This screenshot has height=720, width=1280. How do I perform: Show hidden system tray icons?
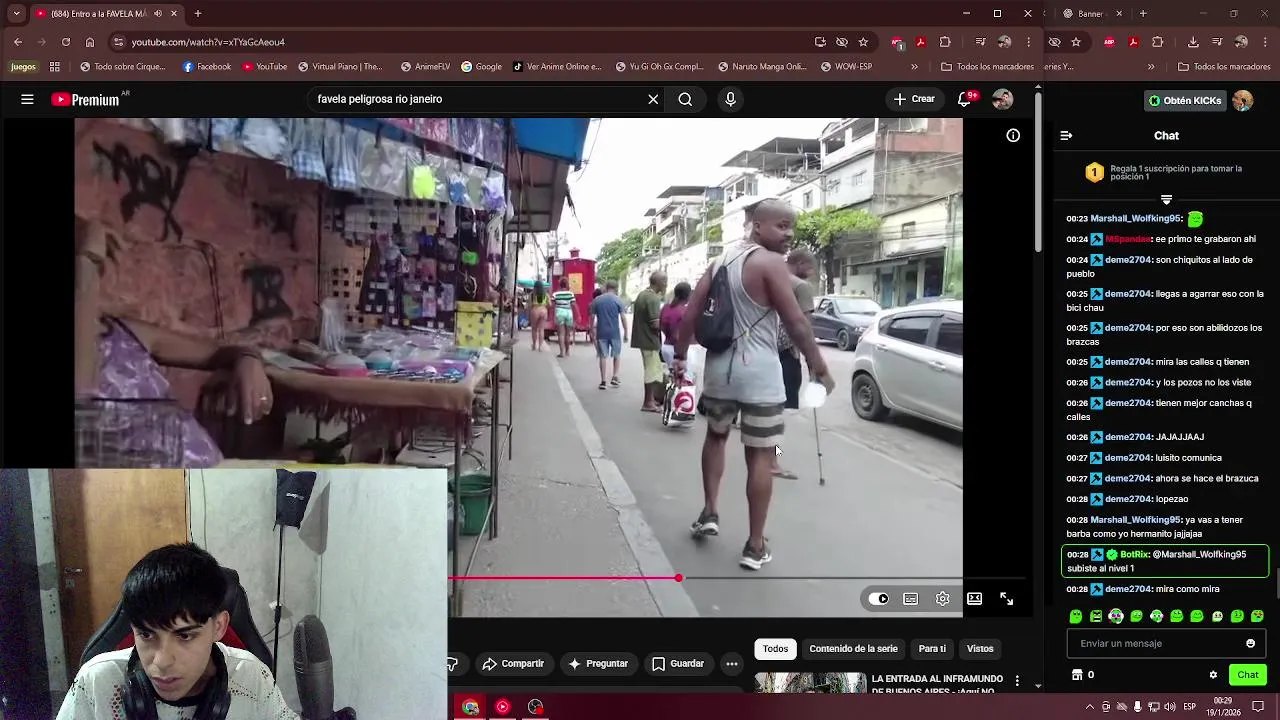point(1090,707)
